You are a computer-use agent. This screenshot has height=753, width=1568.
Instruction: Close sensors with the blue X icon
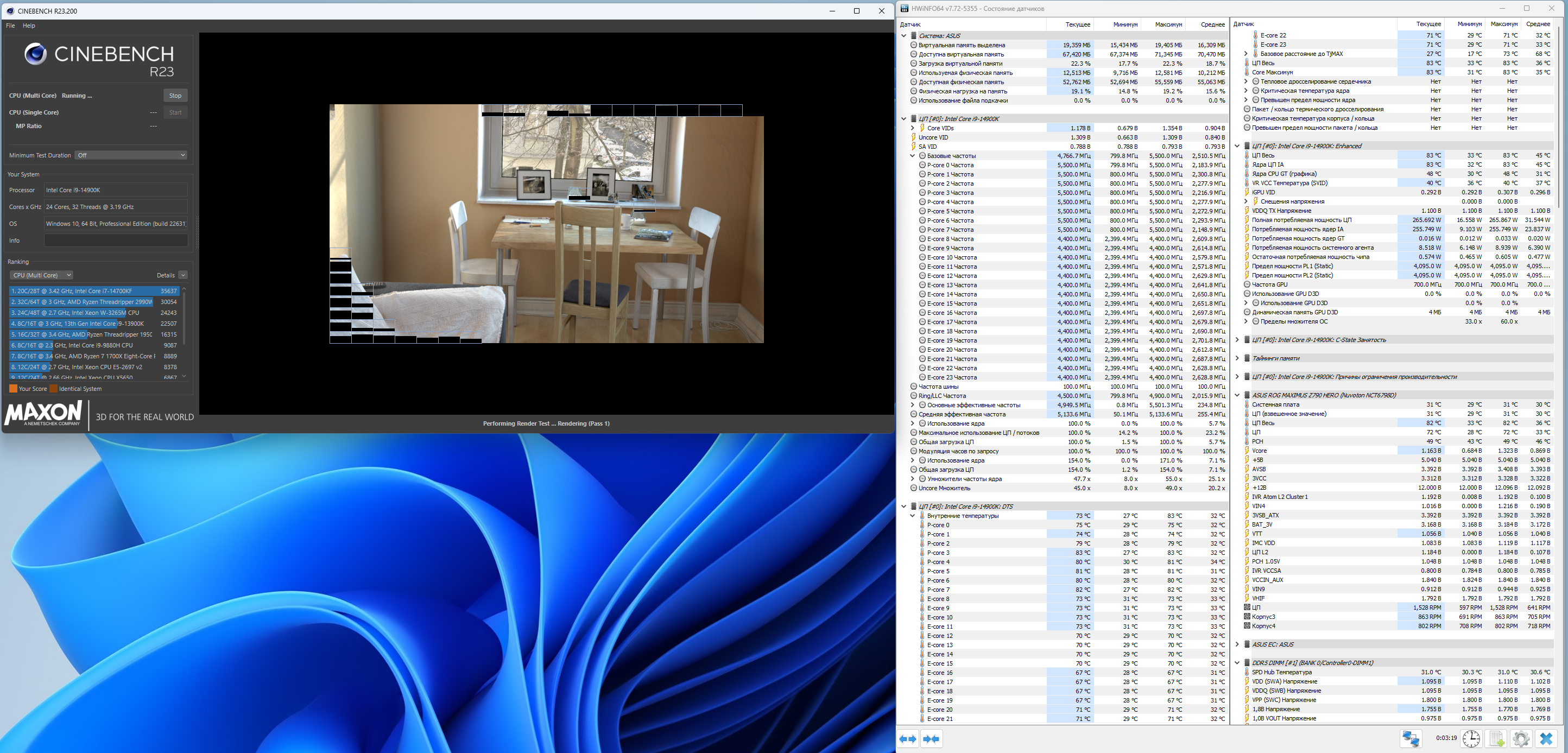(1546, 738)
